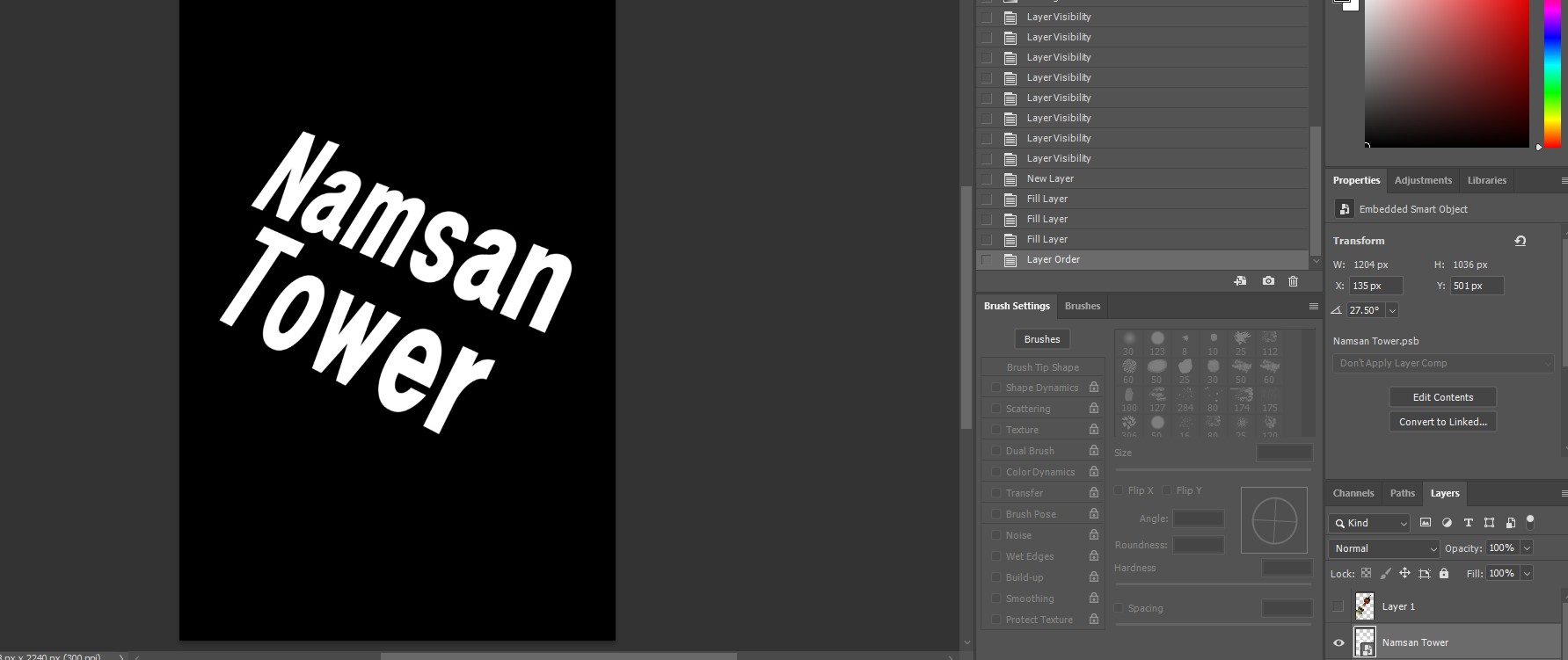1568x660 pixels.
Task: Click the brush Size slider track
Action: [x=1214, y=470]
